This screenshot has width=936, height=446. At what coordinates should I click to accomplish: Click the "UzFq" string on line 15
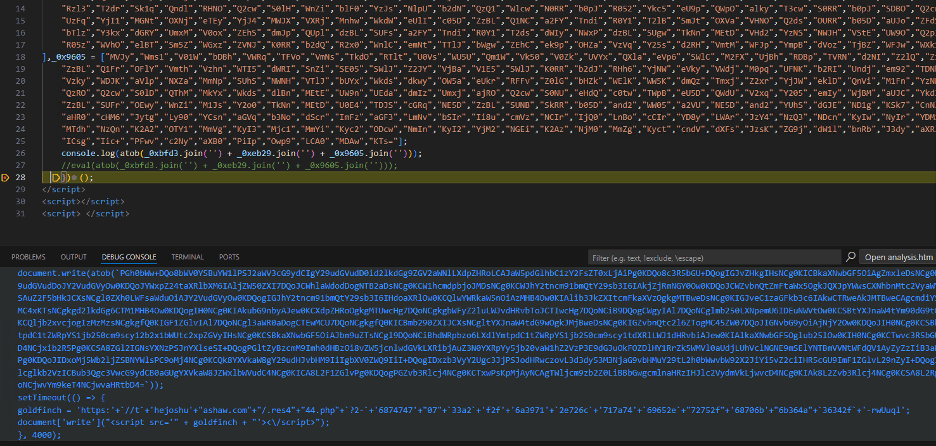(76, 21)
